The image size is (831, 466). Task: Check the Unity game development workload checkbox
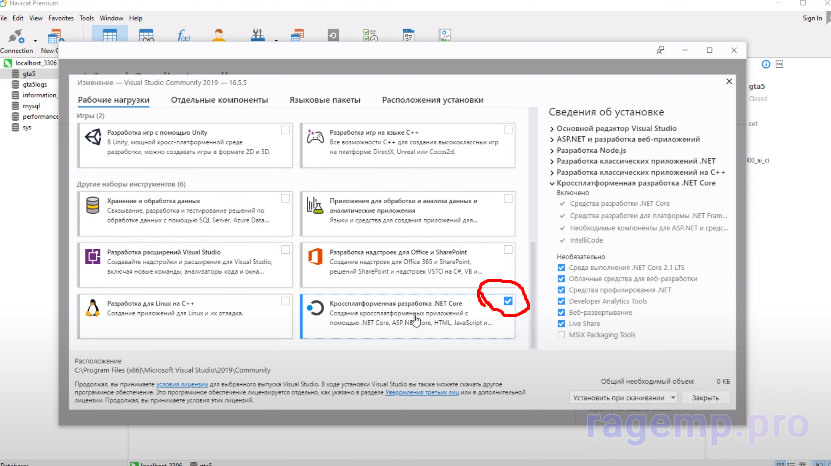tap(285, 130)
